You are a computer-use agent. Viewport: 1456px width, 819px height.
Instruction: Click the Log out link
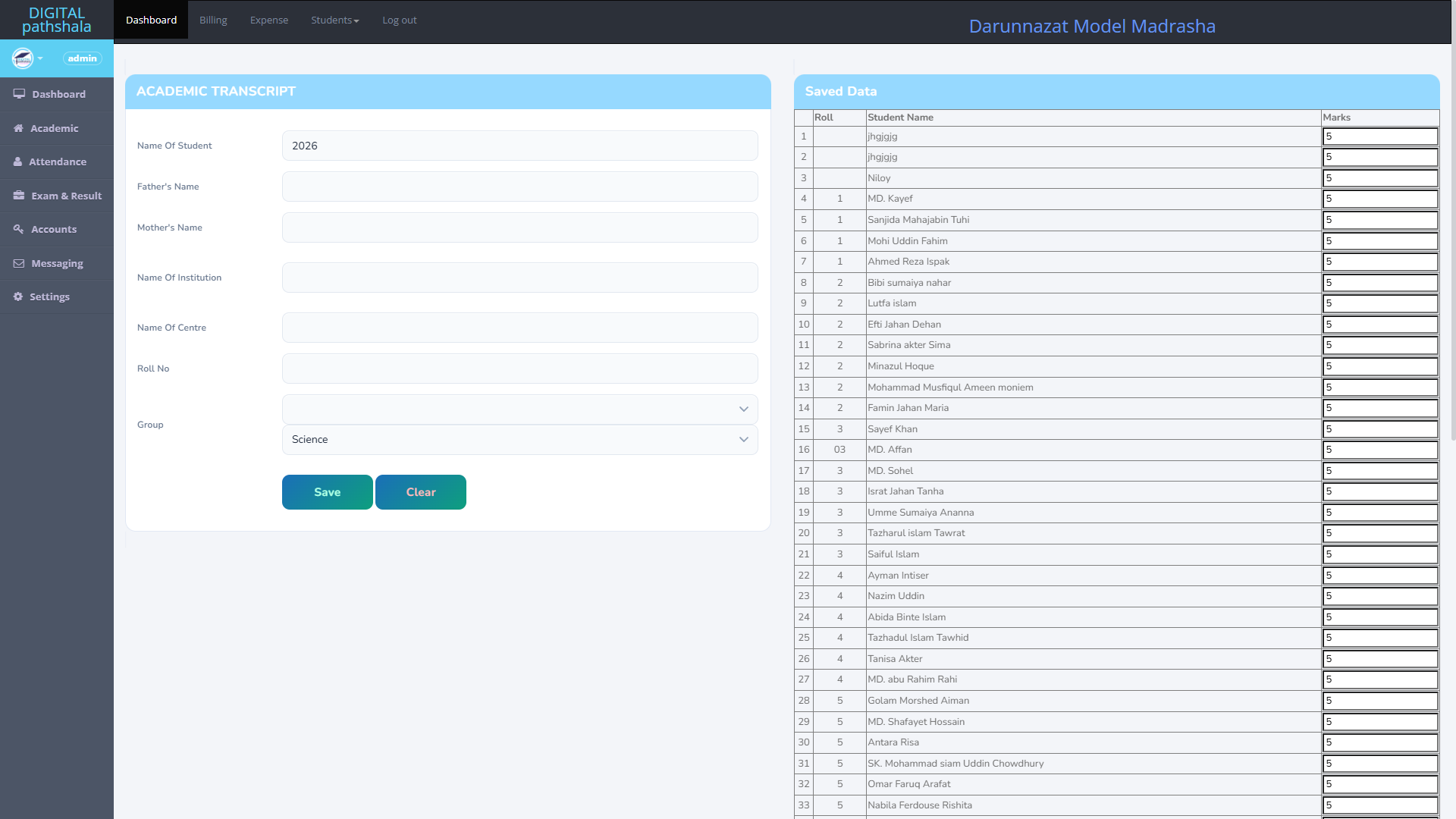click(x=400, y=20)
